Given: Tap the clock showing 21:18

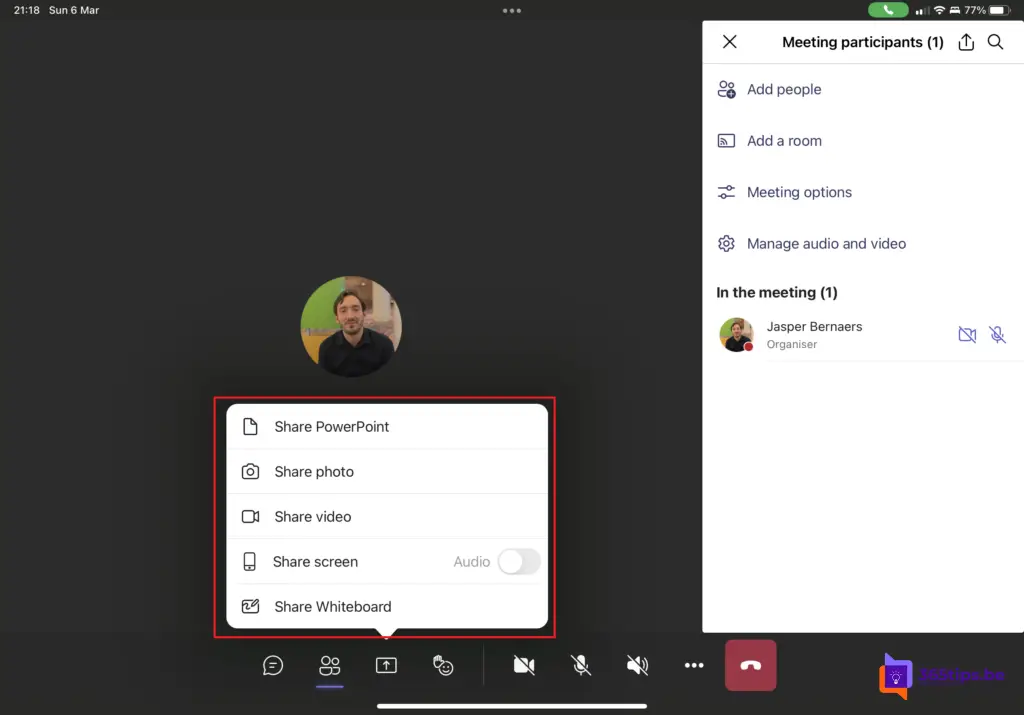Looking at the screenshot, I should [x=26, y=10].
